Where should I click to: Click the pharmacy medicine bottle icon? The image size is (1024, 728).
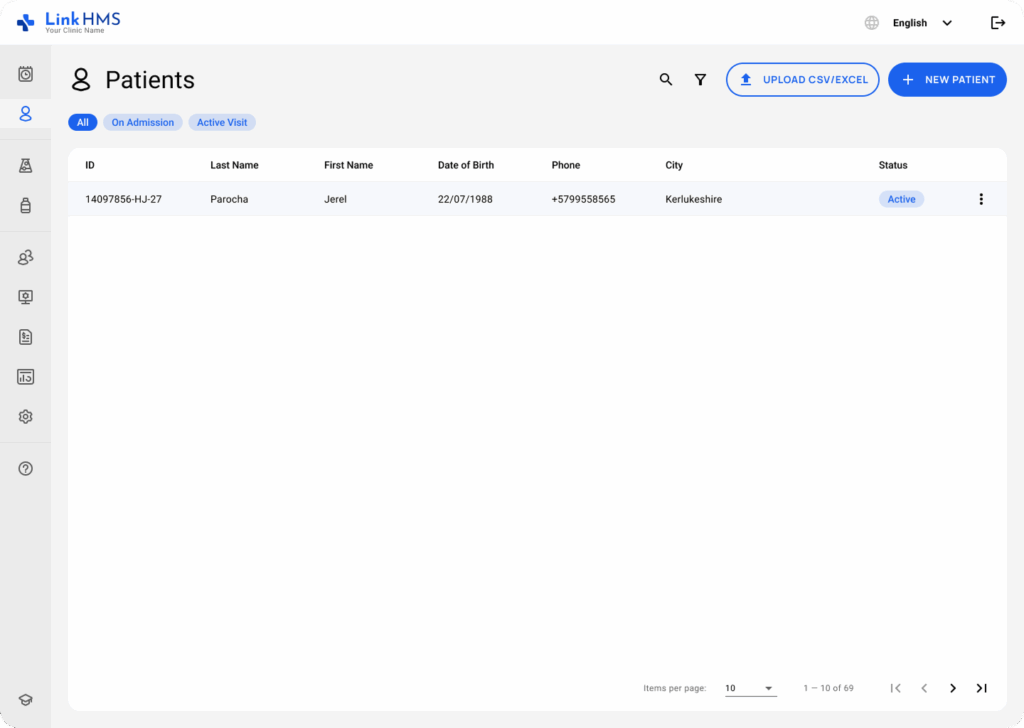25,203
